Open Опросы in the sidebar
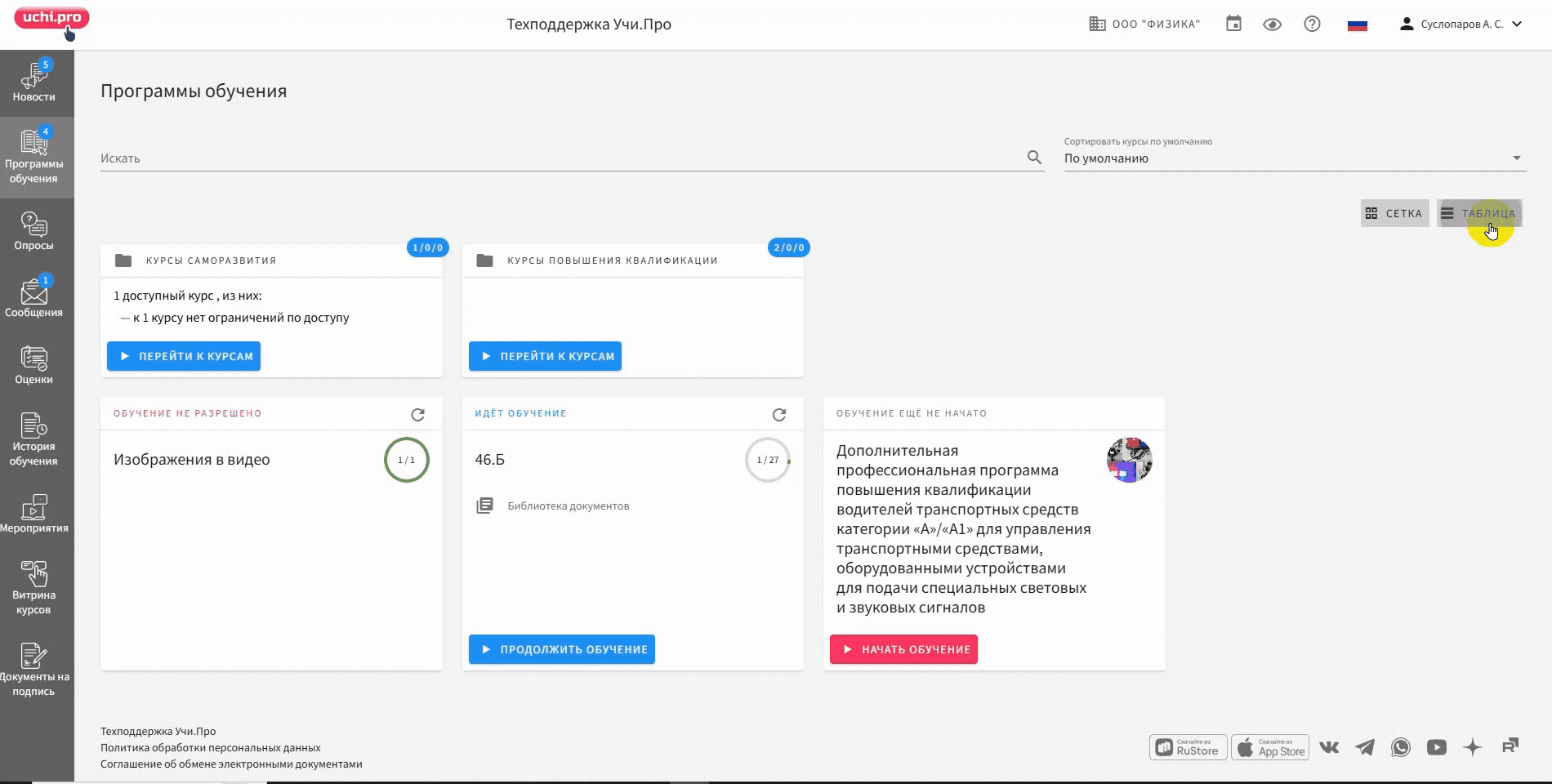This screenshot has width=1552, height=784. click(x=34, y=232)
